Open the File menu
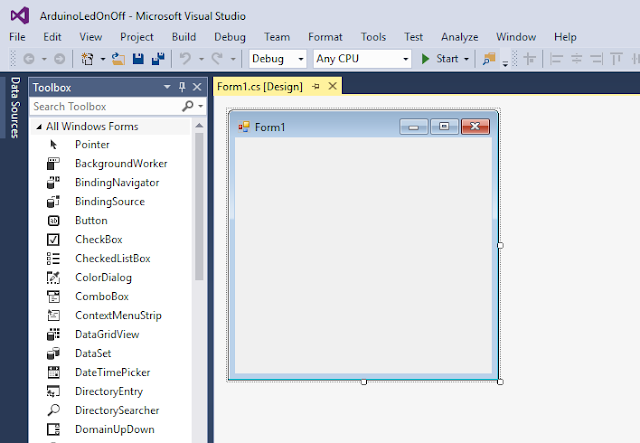Viewport: 640px width, 443px height. pos(17,37)
